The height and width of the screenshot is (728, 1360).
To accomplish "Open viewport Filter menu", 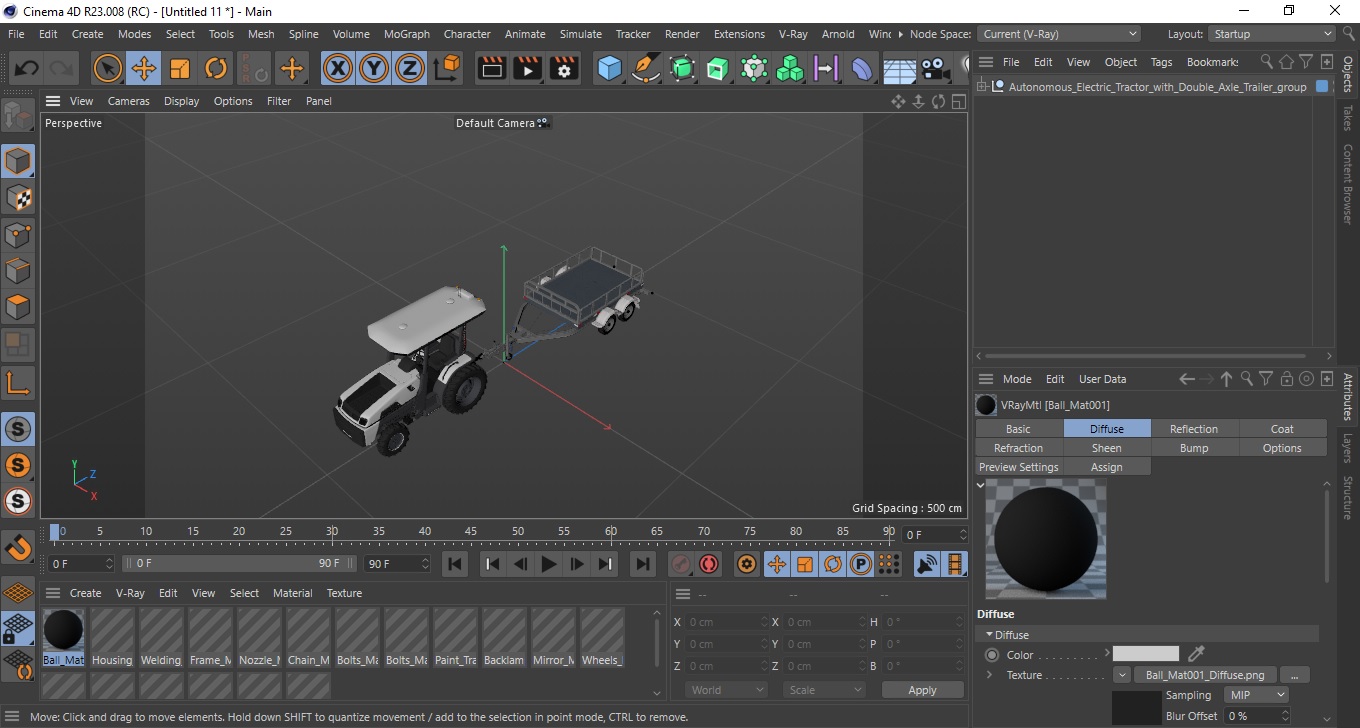I will (x=279, y=101).
